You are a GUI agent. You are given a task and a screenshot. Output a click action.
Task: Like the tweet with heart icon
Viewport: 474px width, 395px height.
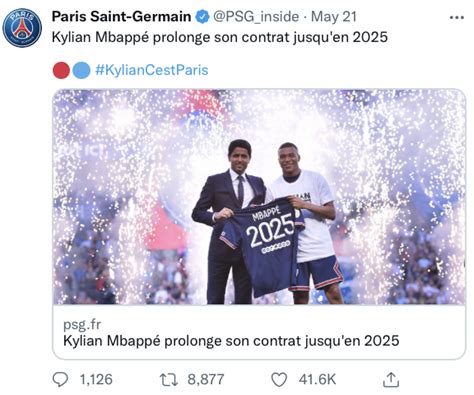click(x=279, y=380)
